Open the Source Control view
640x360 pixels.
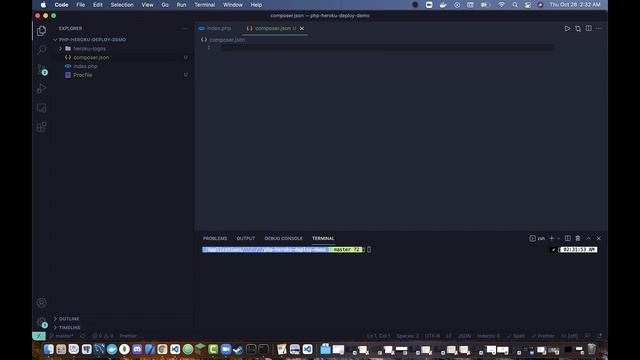41,69
